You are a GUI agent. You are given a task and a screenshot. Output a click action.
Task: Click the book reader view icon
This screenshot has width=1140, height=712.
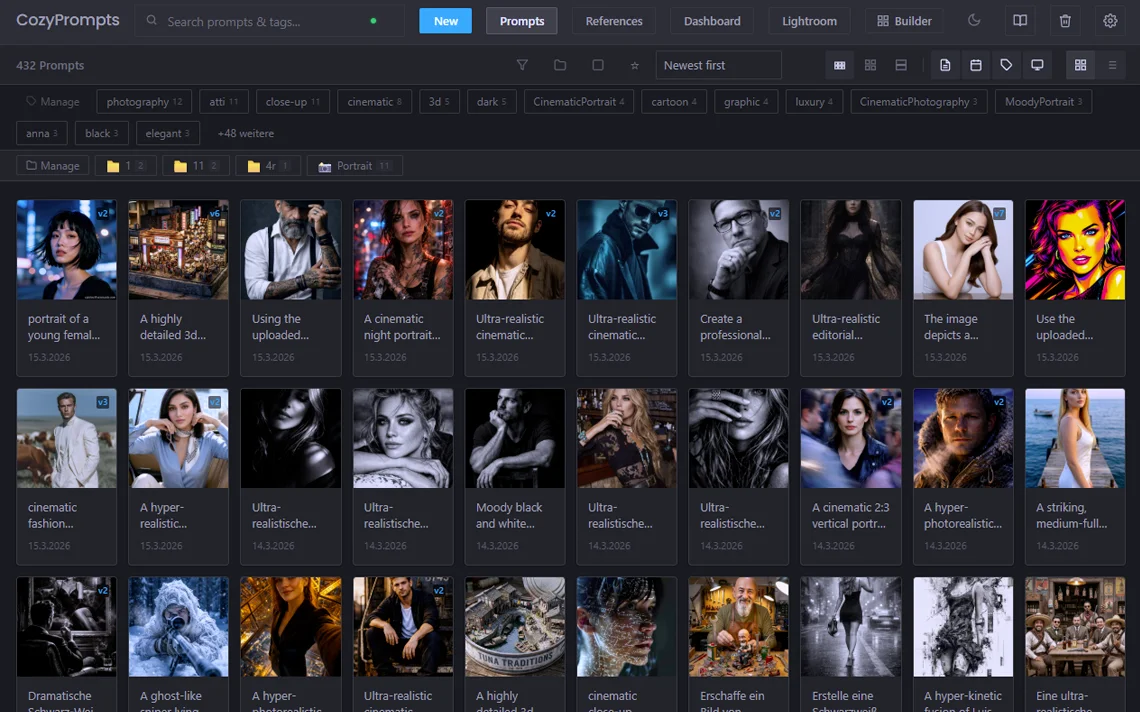coord(1020,21)
